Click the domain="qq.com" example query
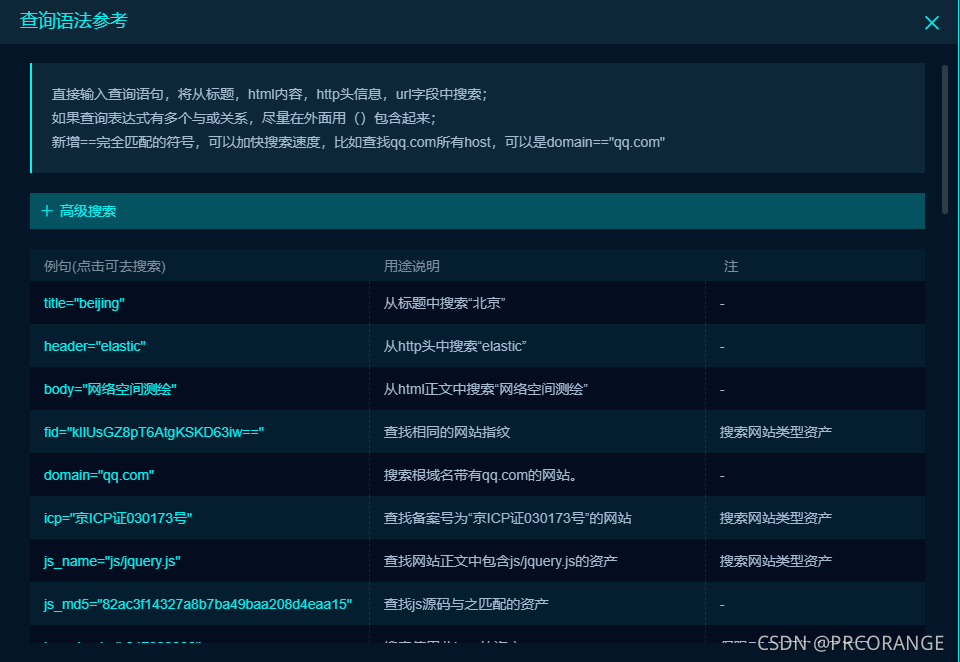The height and width of the screenshot is (662, 960). [x=91, y=475]
